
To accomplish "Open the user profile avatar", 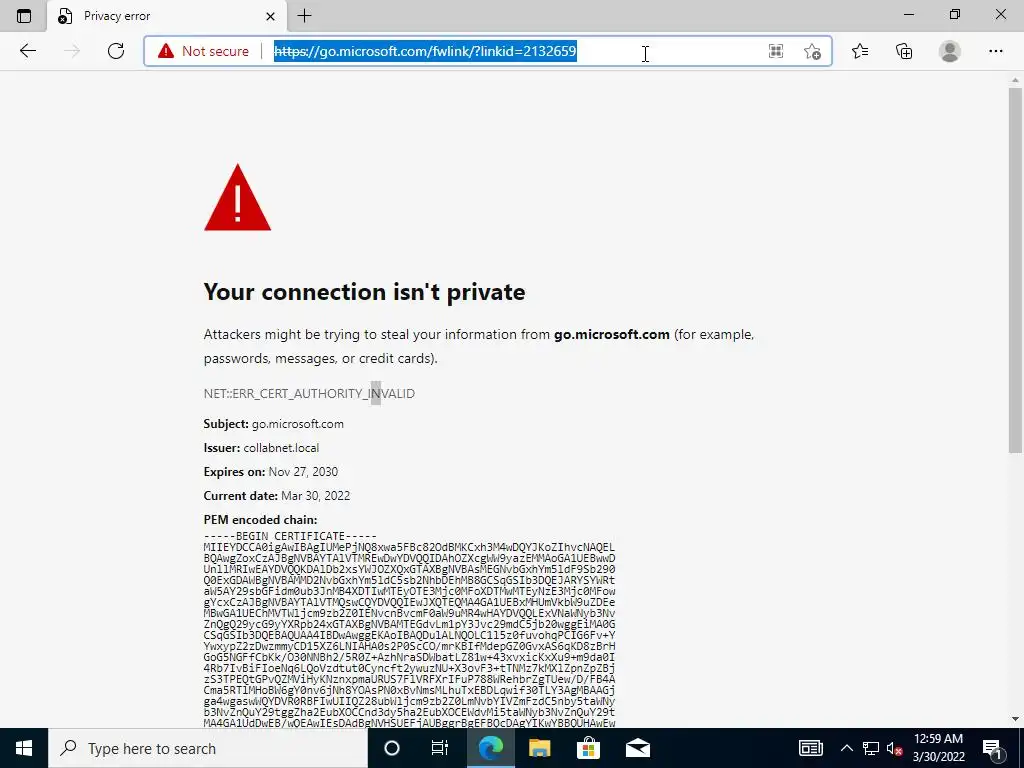I will click(x=950, y=51).
